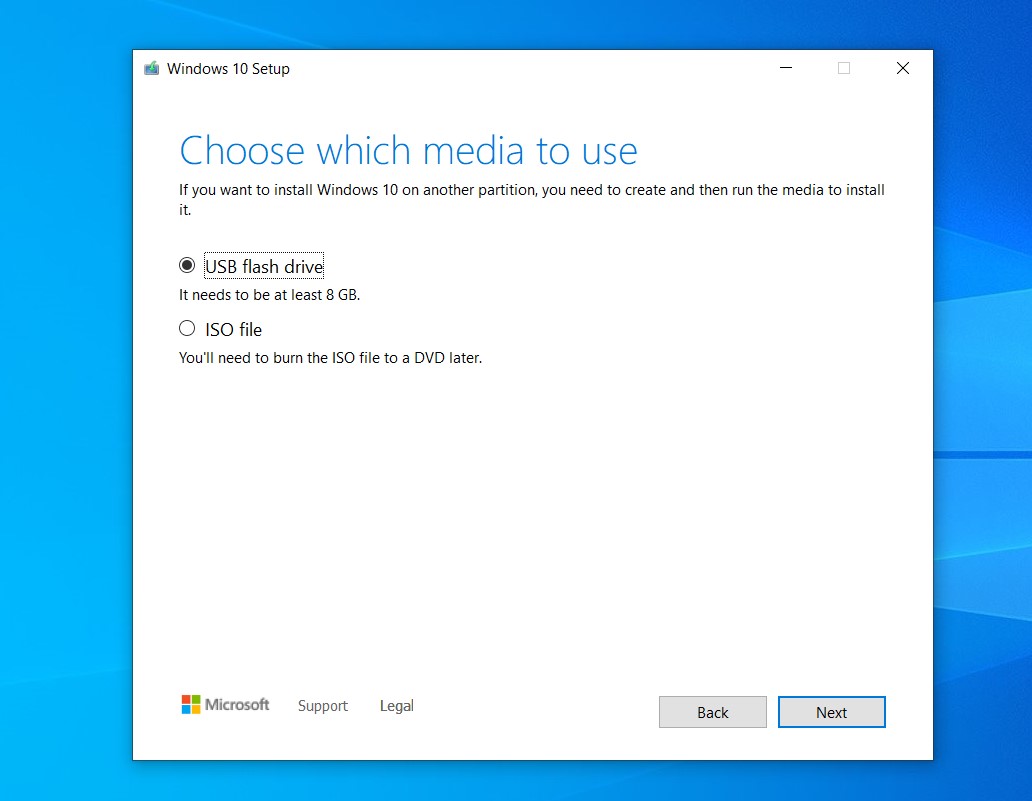Image resolution: width=1032 pixels, height=801 pixels.
Task: Select the USB flash drive radio button
Action: coord(187,265)
